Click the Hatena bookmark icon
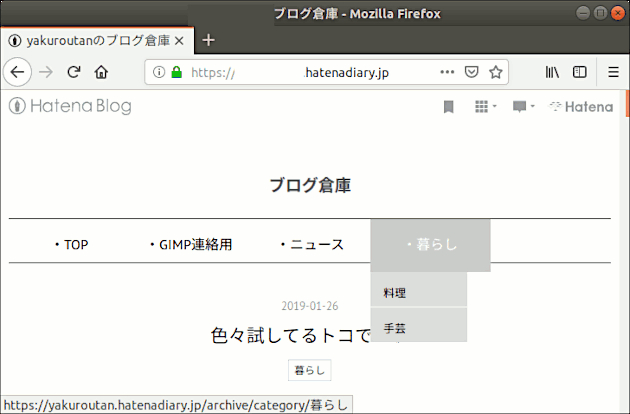630x414 pixels. pyautogui.click(x=448, y=107)
